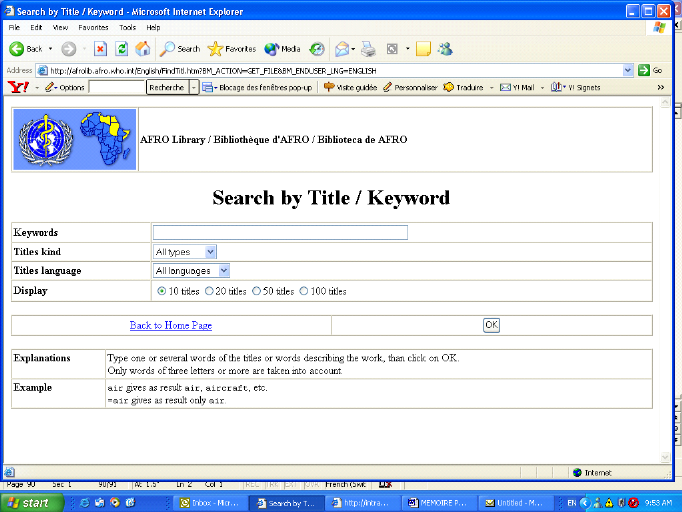Image resolution: width=682 pixels, height=512 pixels.
Task: Open the Traduire dropdown arrow
Action: click(491, 87)
